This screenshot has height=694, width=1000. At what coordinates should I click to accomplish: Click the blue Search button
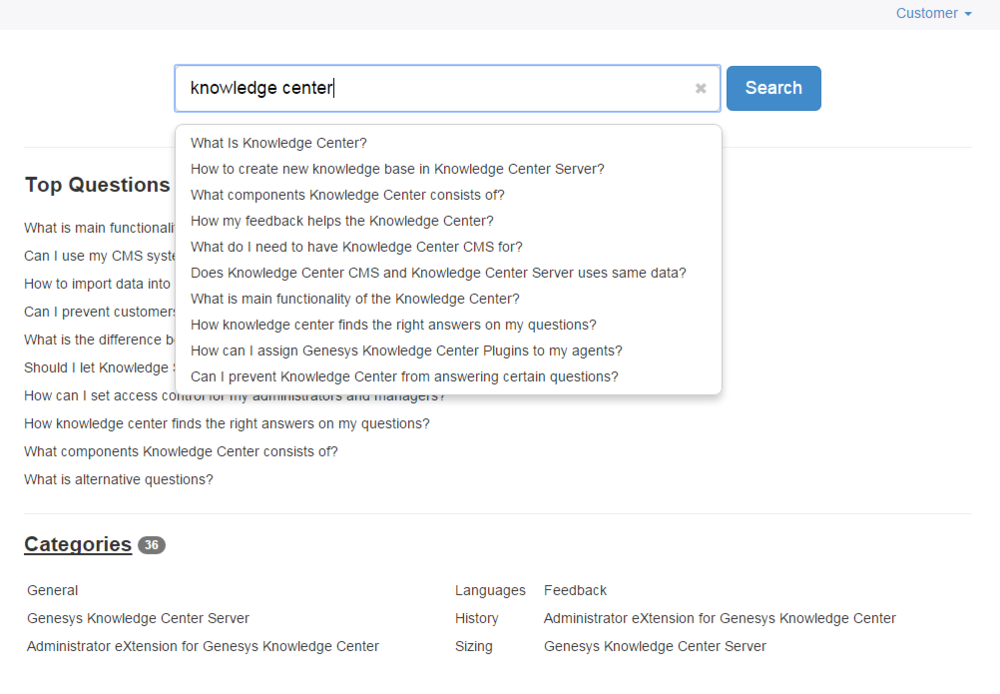(774, 88)
